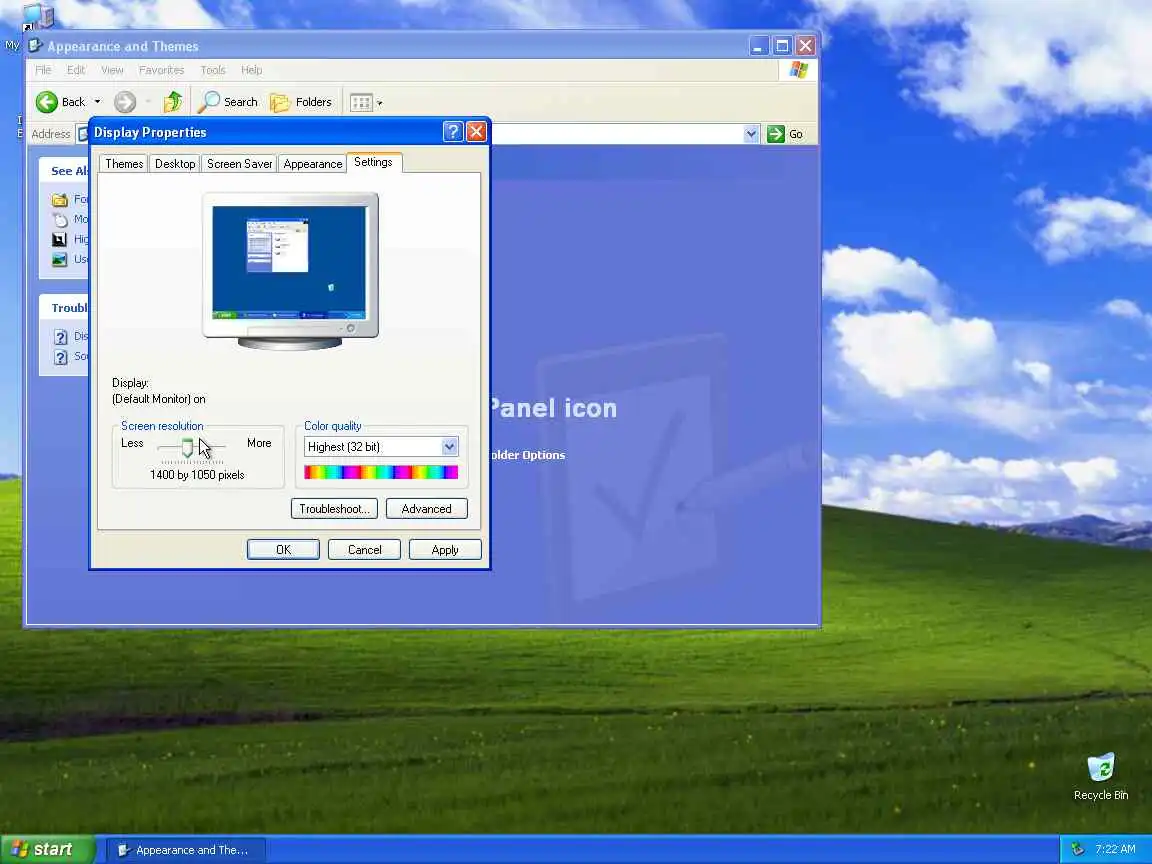
Task: Click second help icon under Troubleshooters
Action: (x=61, y=357)
